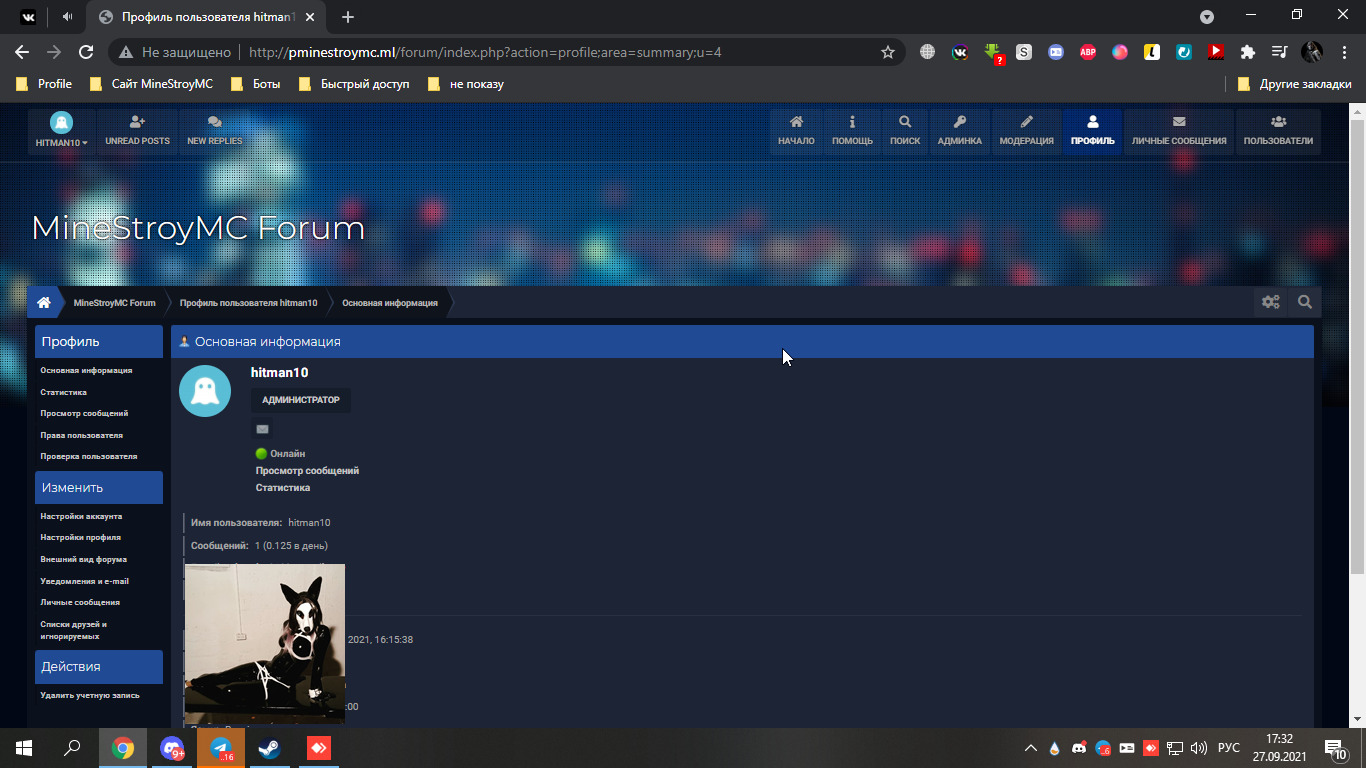Click the hitman10 ghost avatar in profile
This screenshot has height=768, width=1366.
(205, 391)
